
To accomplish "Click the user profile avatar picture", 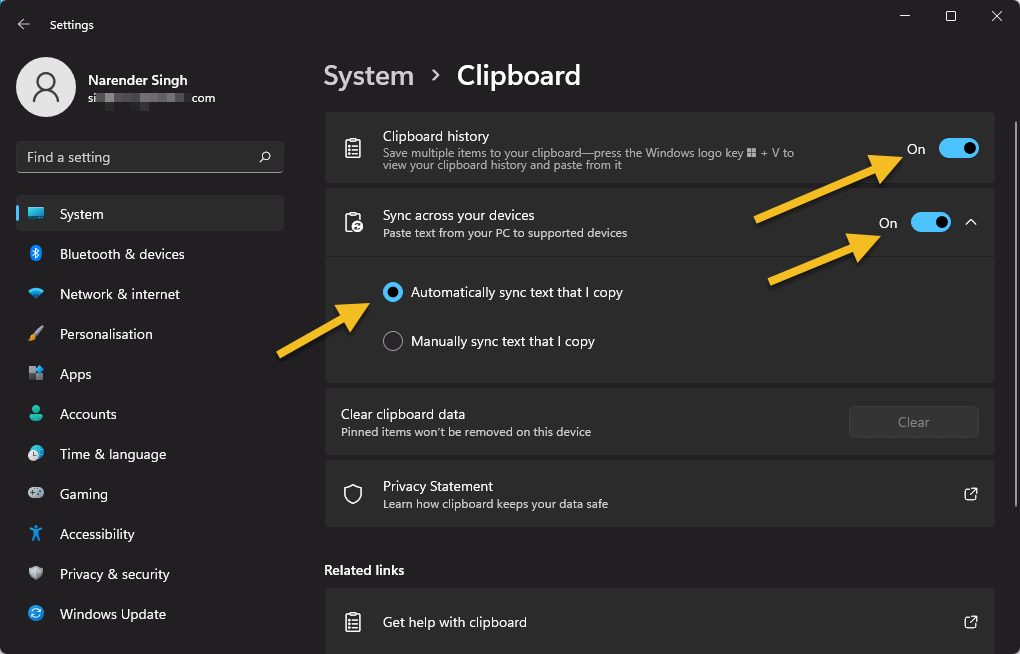I will [x=46, y=87].
